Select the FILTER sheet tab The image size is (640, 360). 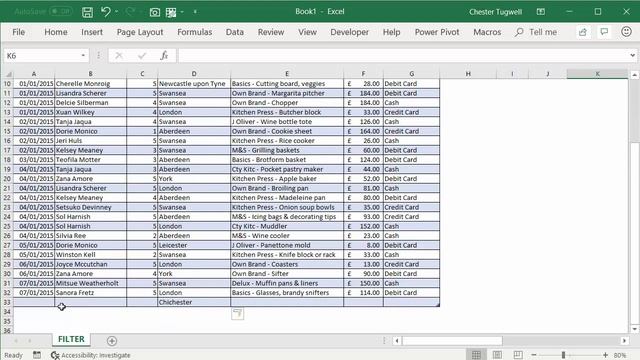click(71, 339)
